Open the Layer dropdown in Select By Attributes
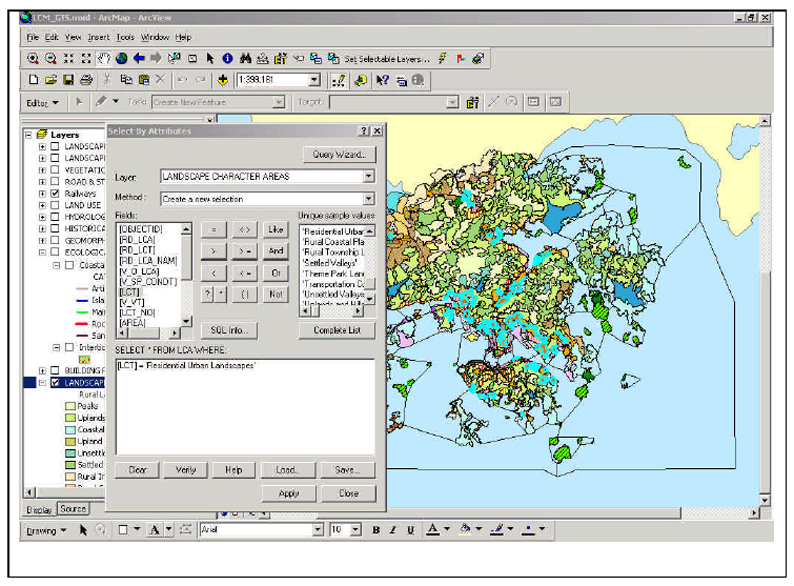794x586 pixels. click(x=369, y=176)
